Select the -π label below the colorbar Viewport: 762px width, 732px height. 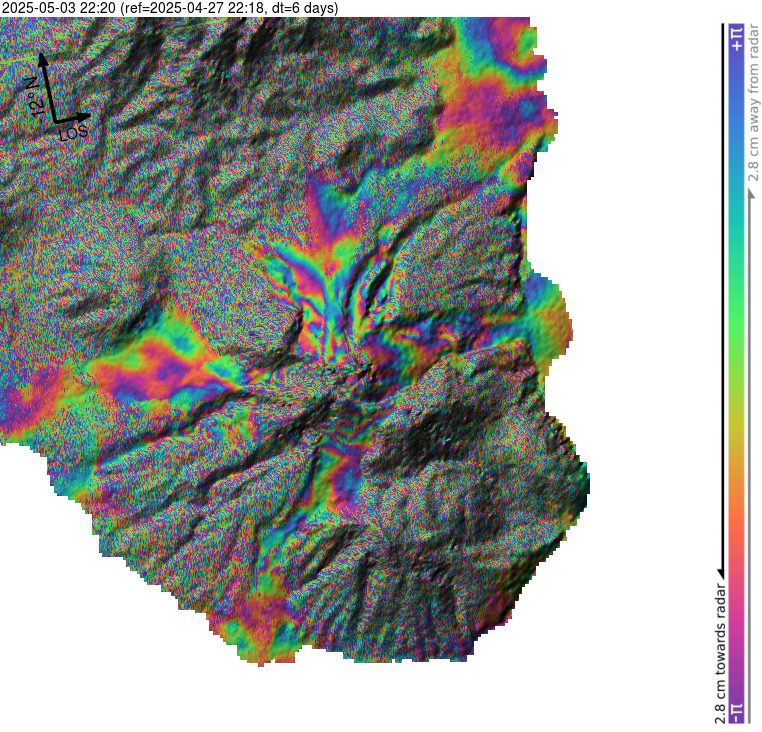(x=737, y=711)
